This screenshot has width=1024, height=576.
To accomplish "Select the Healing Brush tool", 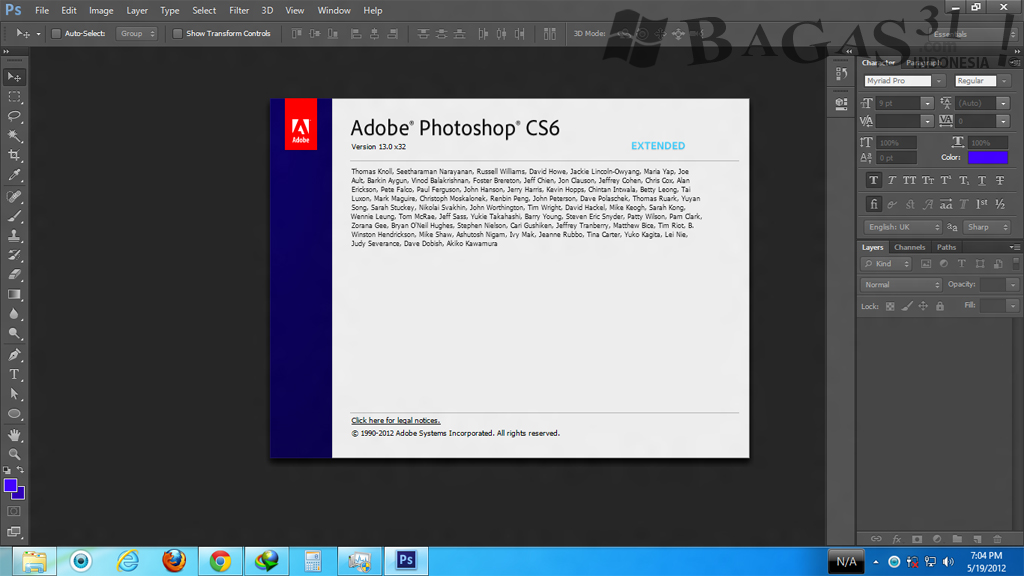I will tap(14, 197).
